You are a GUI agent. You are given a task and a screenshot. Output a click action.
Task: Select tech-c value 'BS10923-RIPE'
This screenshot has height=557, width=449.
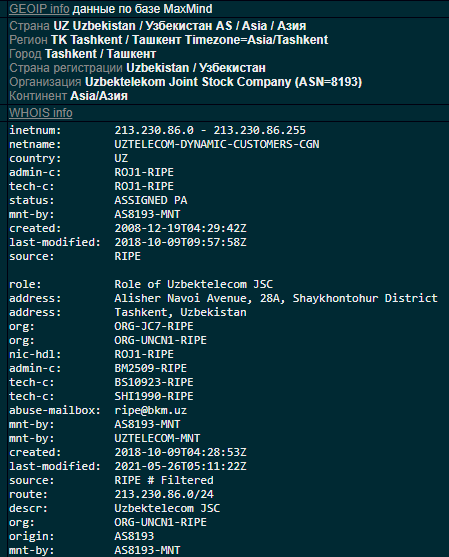pyautogui.click(x=154, y=382)
